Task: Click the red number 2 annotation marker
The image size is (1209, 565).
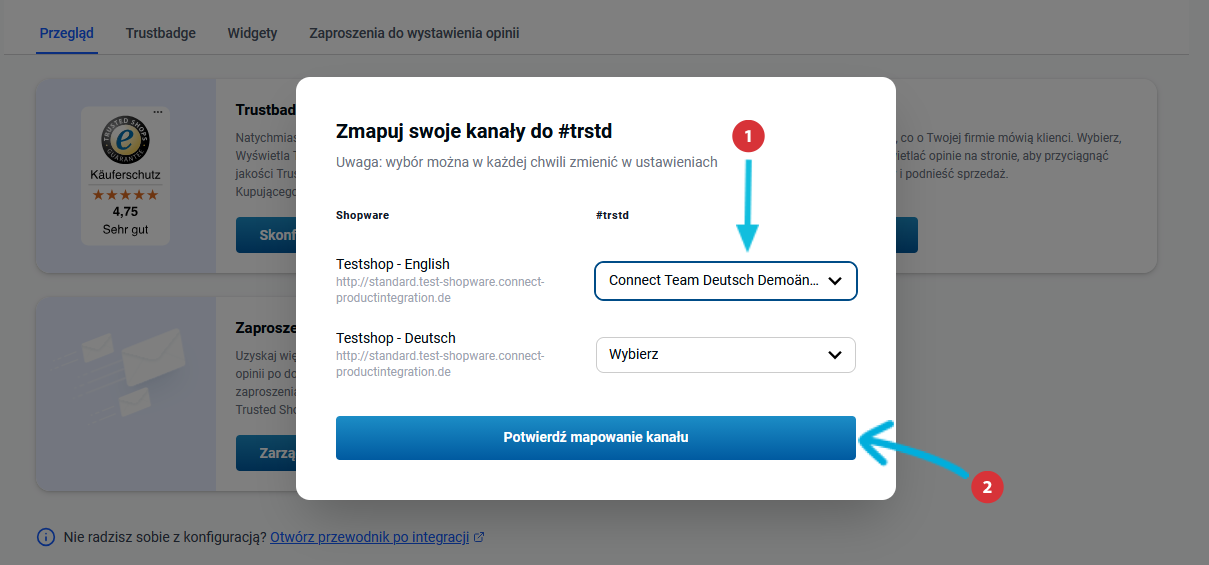Action: pos(987,487)
